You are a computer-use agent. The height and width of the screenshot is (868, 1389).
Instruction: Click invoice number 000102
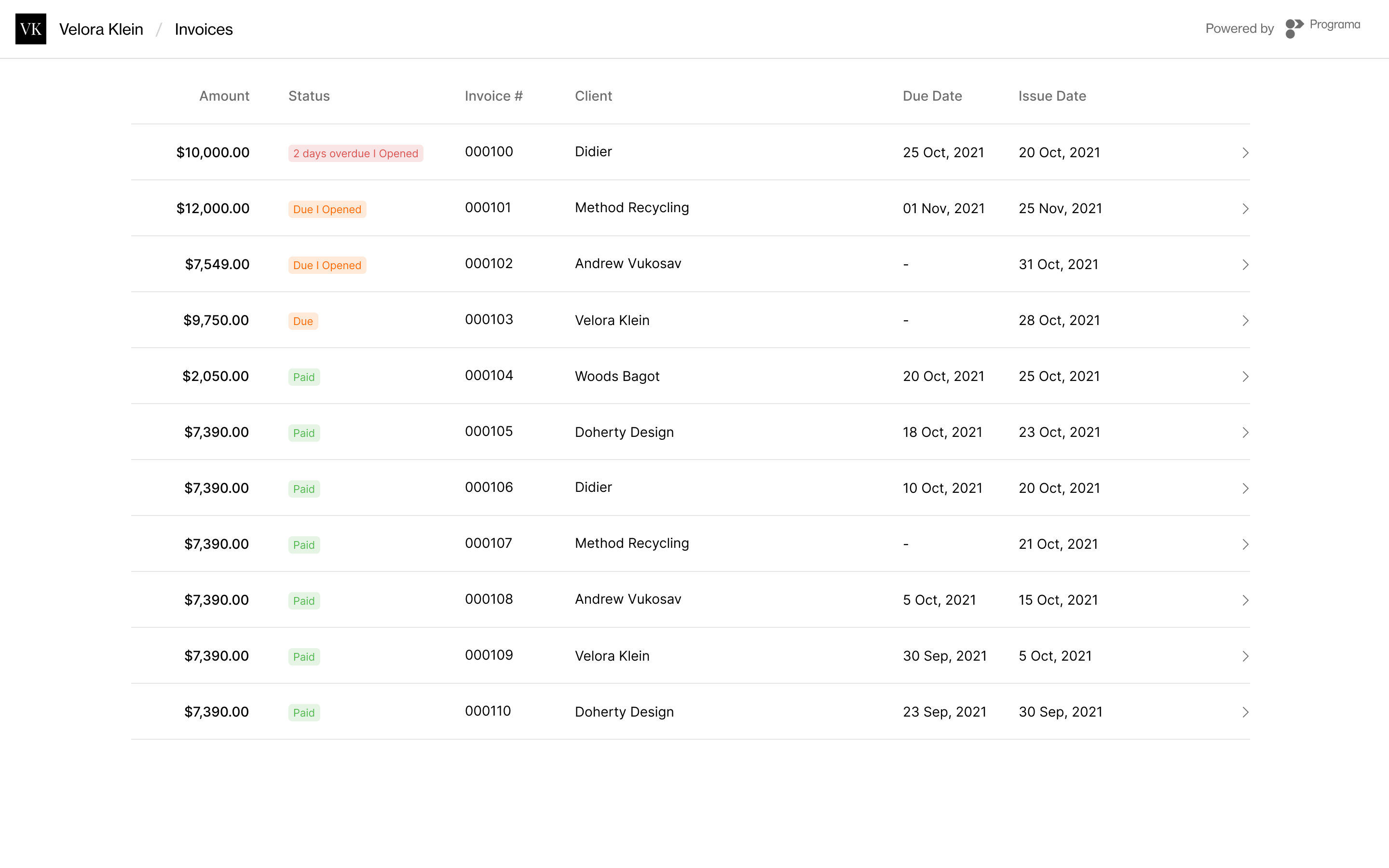[489, 263]
